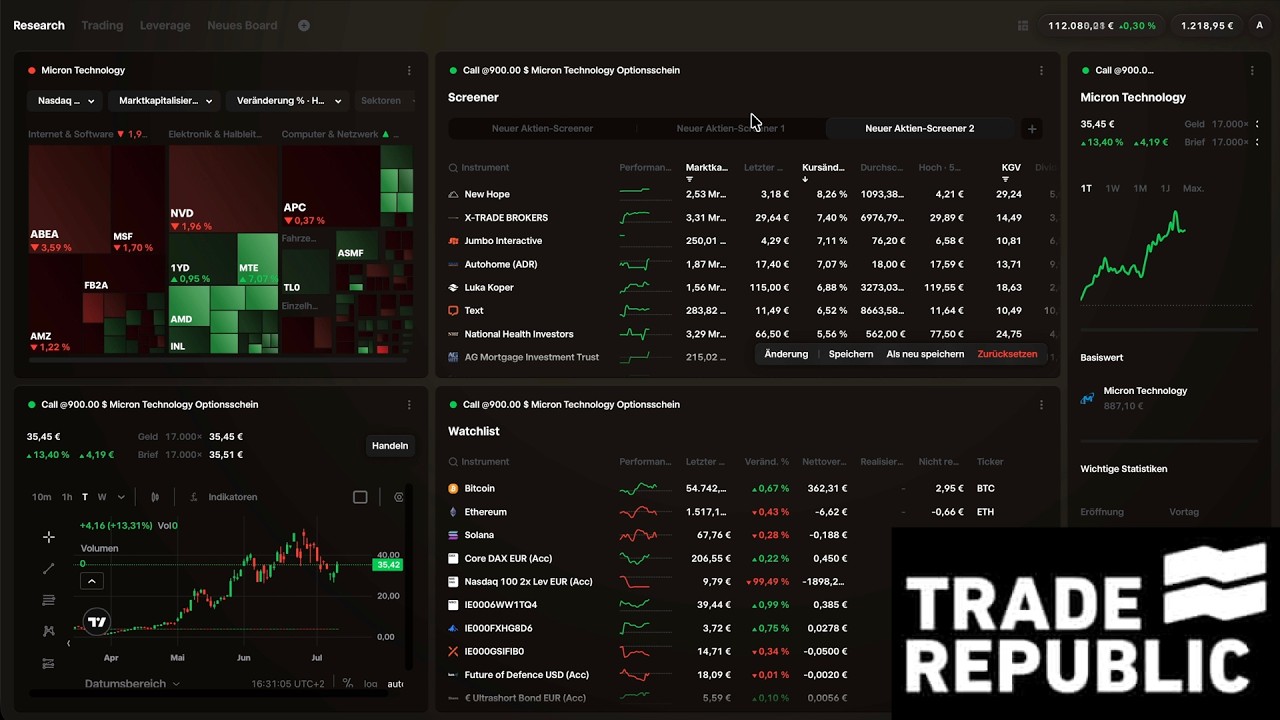Click the Speichern button
Screen dimensions: 1280x720
click(x=851, y=354)
